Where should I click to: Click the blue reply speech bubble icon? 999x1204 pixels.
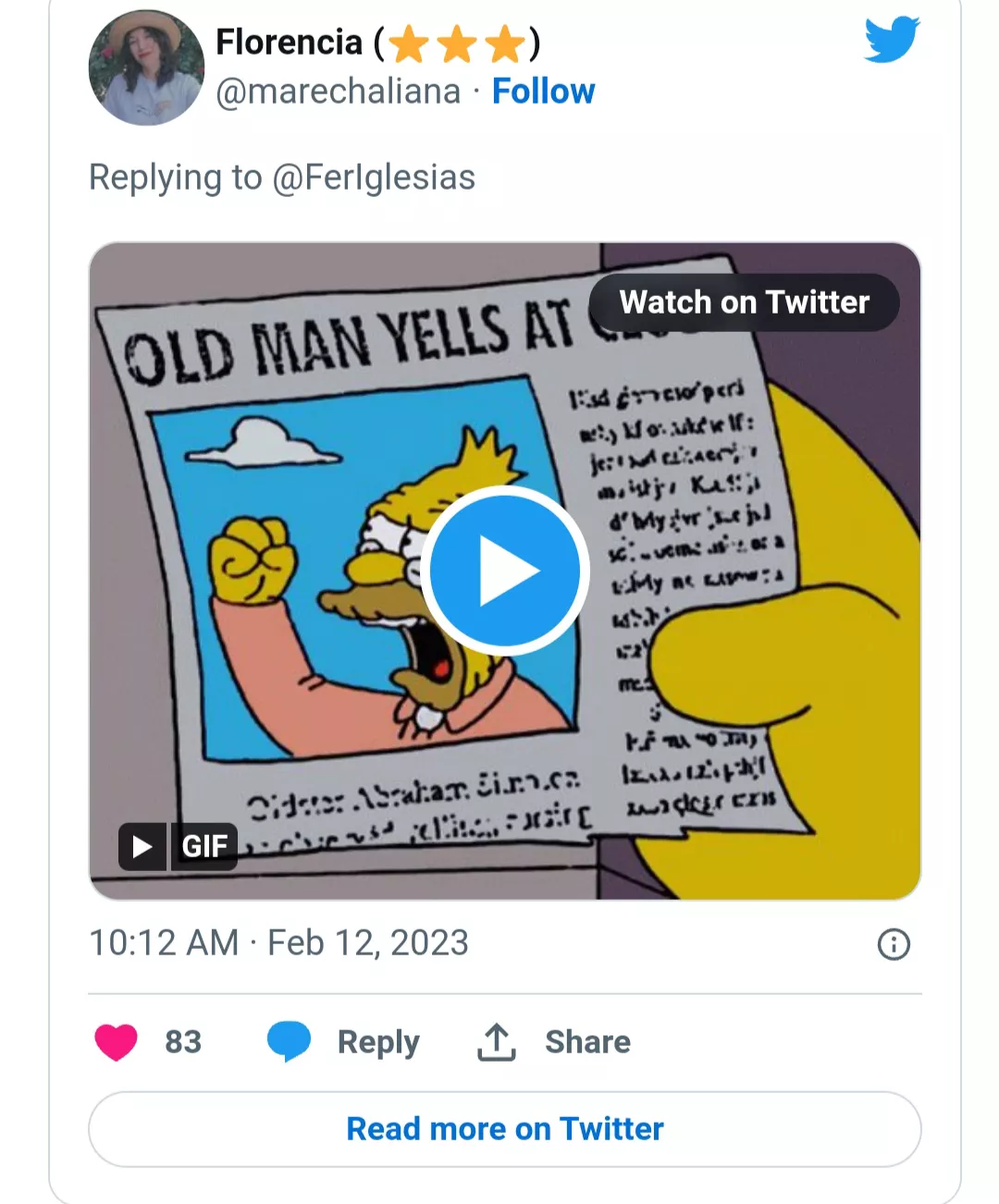tap(289, 1041)
